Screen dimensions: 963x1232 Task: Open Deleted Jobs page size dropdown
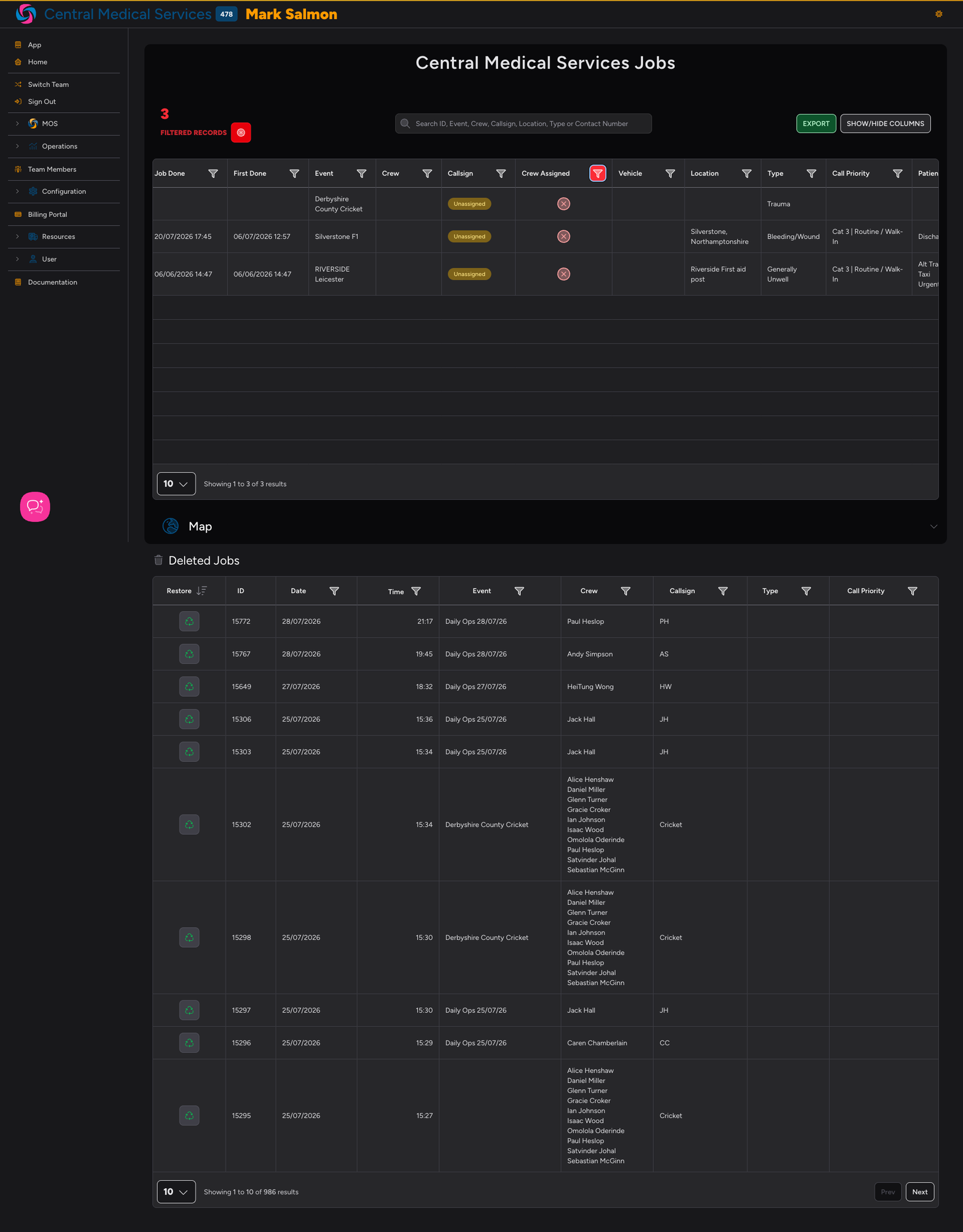tap(176, 1191)
